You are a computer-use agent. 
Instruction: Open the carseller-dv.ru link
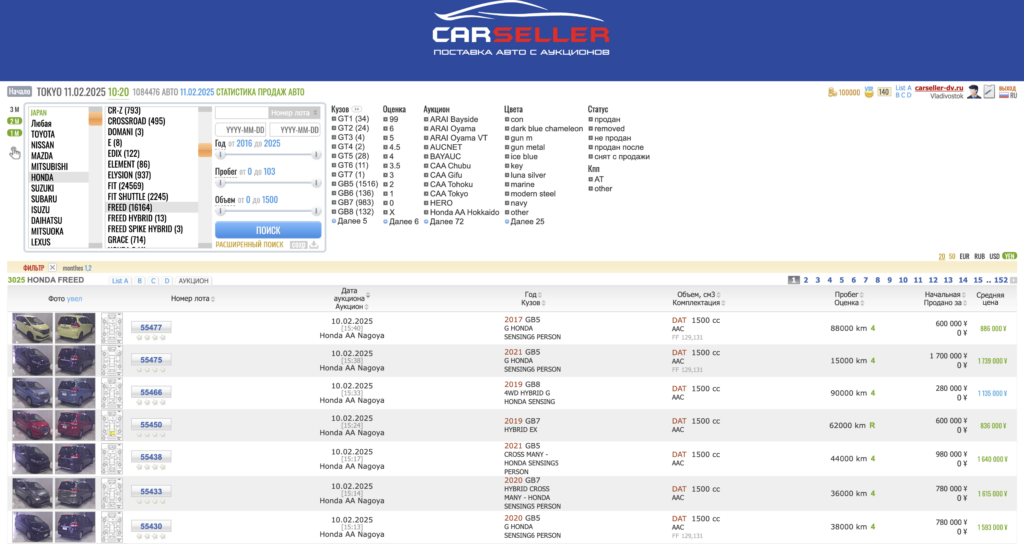point(938,88)
